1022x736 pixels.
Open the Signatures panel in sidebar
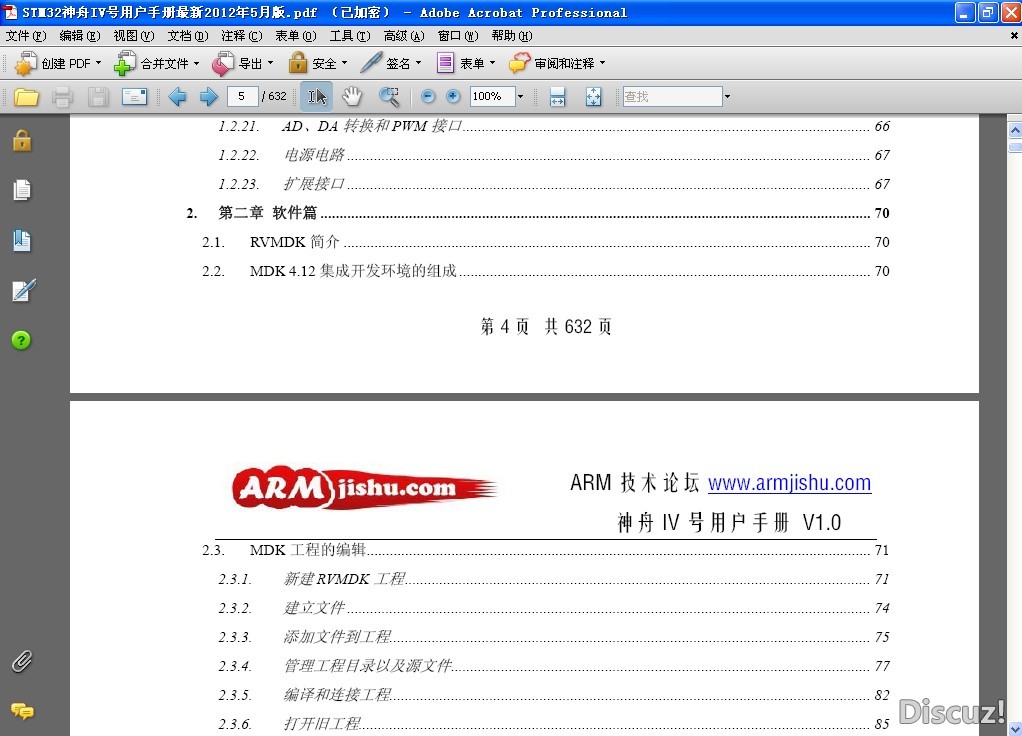point(23,290)
